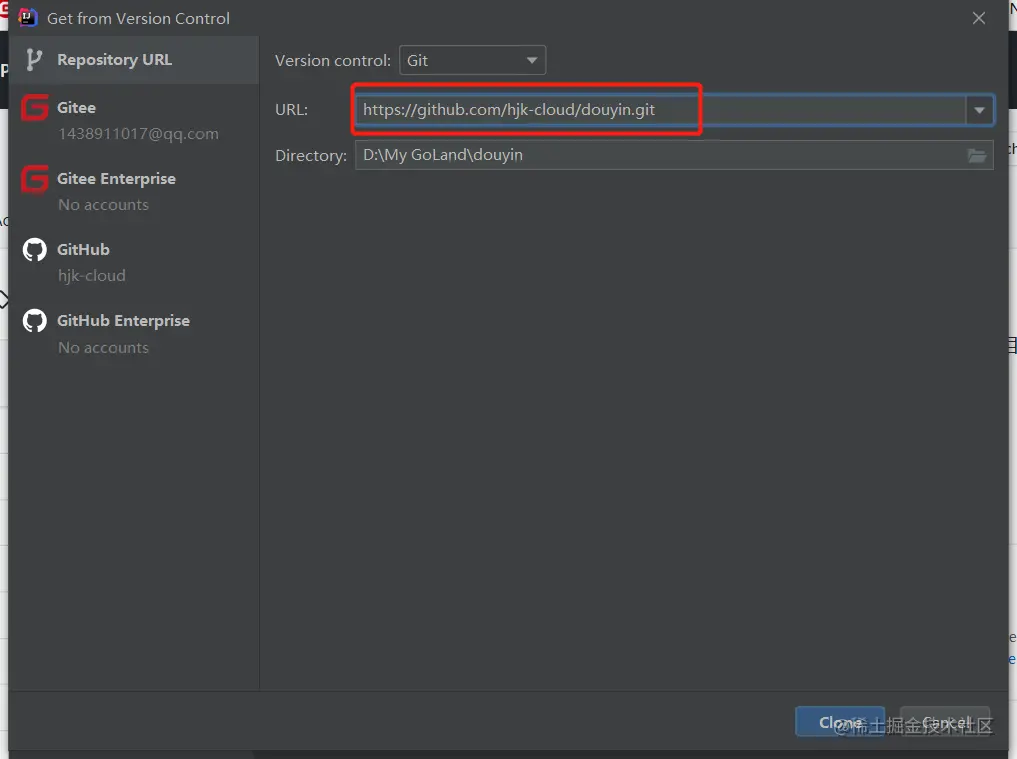The width and height of the screenshot is (1017, 759).
Task: Open the Version control Git dropdown
Action: 472,60
